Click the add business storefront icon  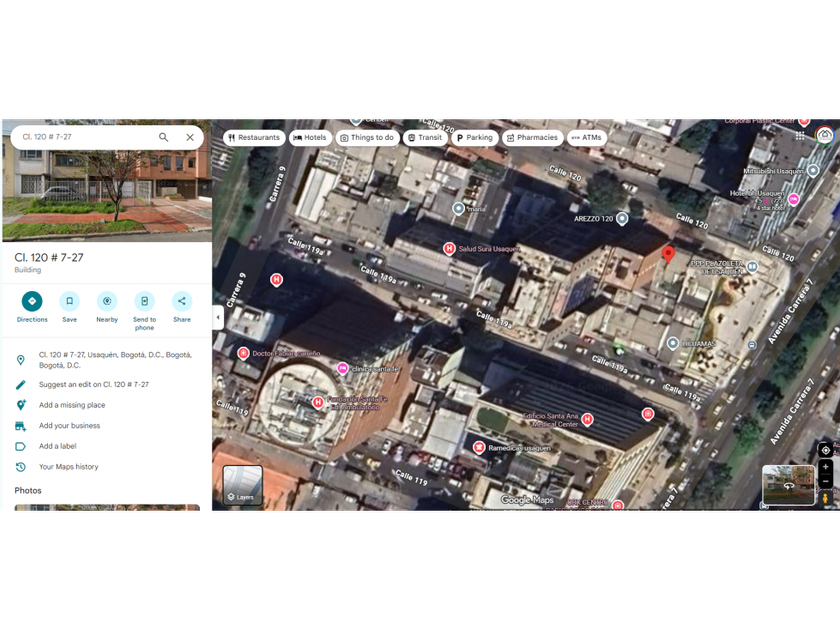[x=20, y=426]
